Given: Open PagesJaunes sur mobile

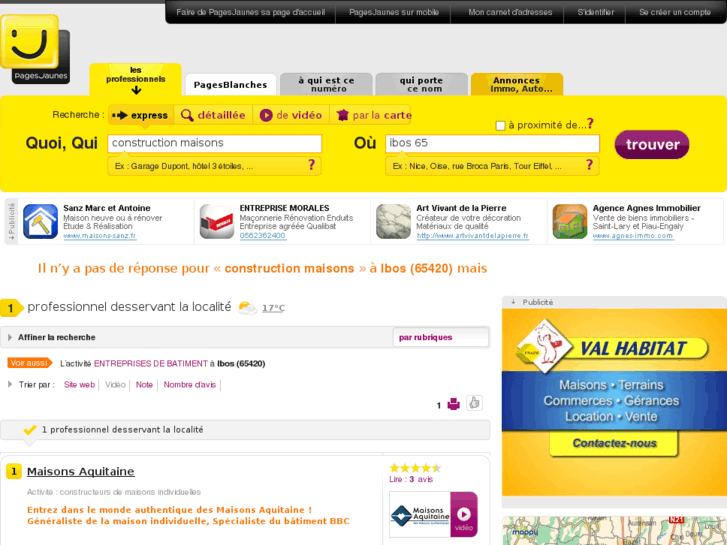Looking at the screenshot, I should (394, 13).
